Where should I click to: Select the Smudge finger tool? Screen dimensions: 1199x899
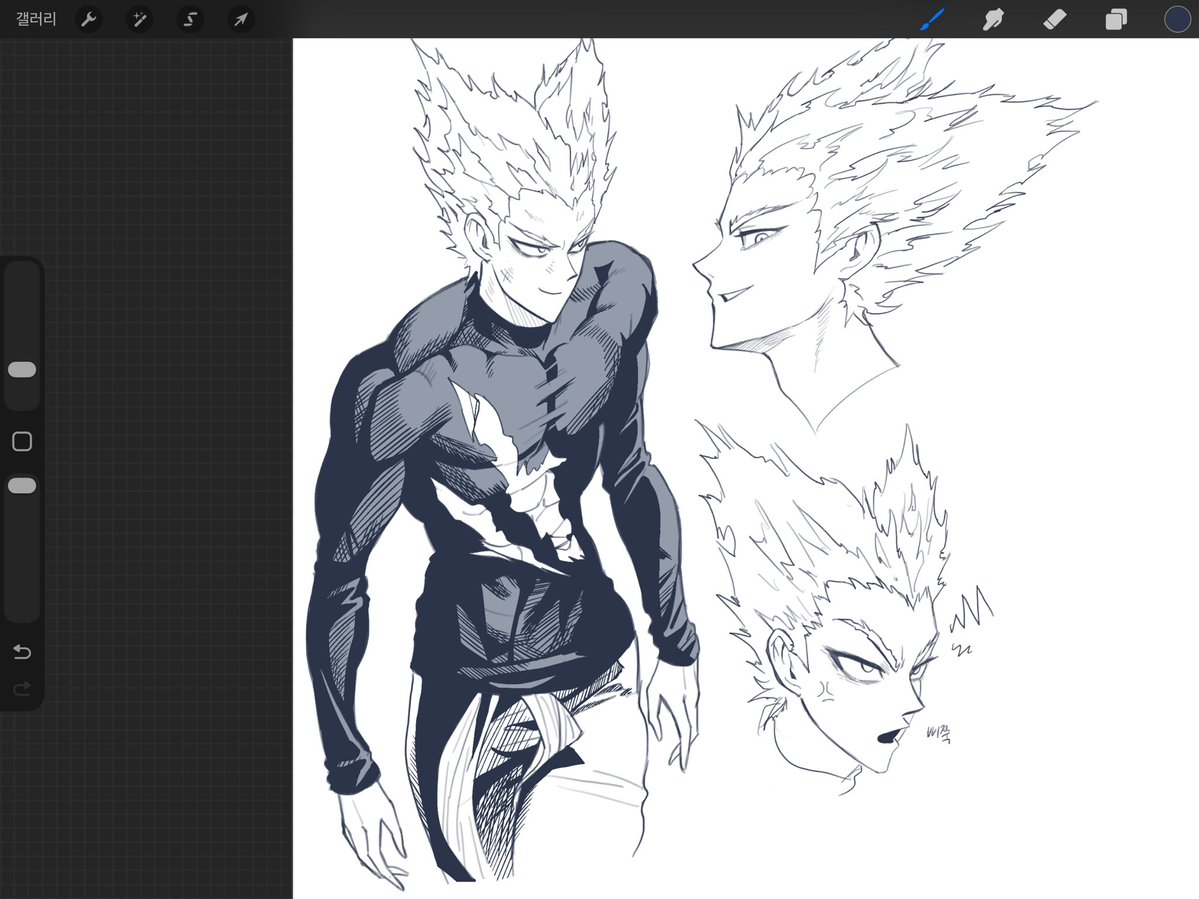point(993,19)
